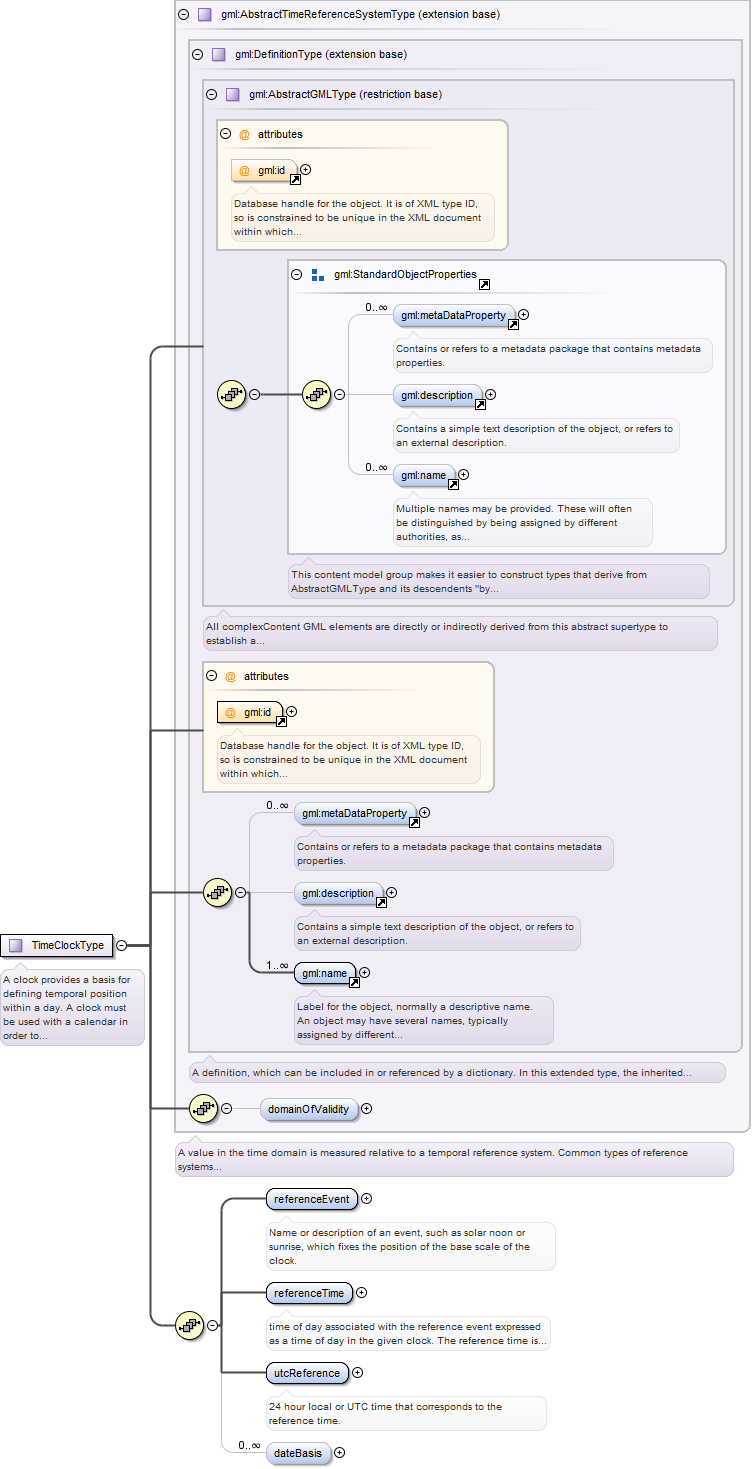Follow the gml:StandardObjectProperties reference arrow
This screenshot has height=1469, width=752.
coord(484,284)
